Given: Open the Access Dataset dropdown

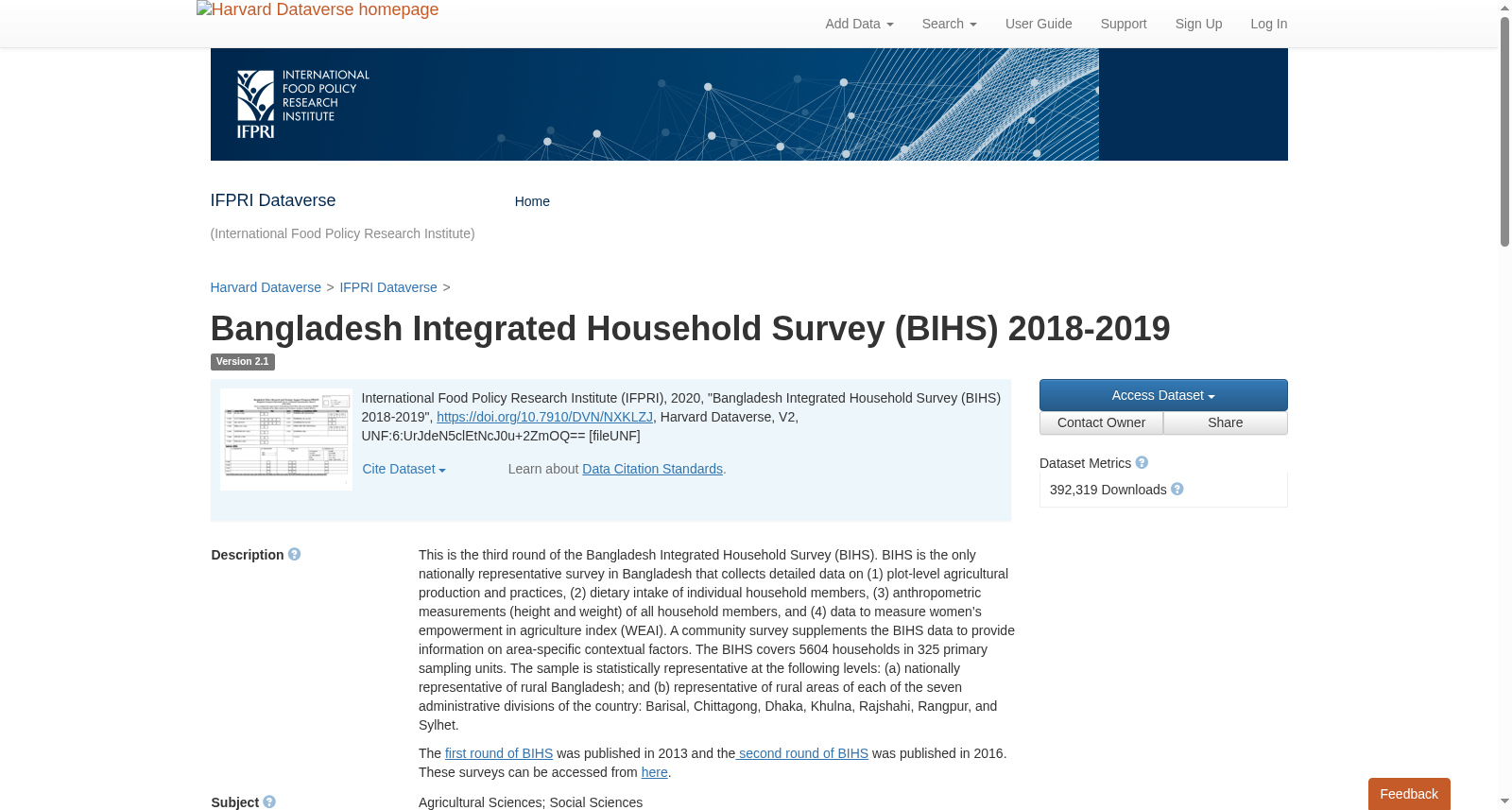Looking at the screenshot, I should (1163, 395).
